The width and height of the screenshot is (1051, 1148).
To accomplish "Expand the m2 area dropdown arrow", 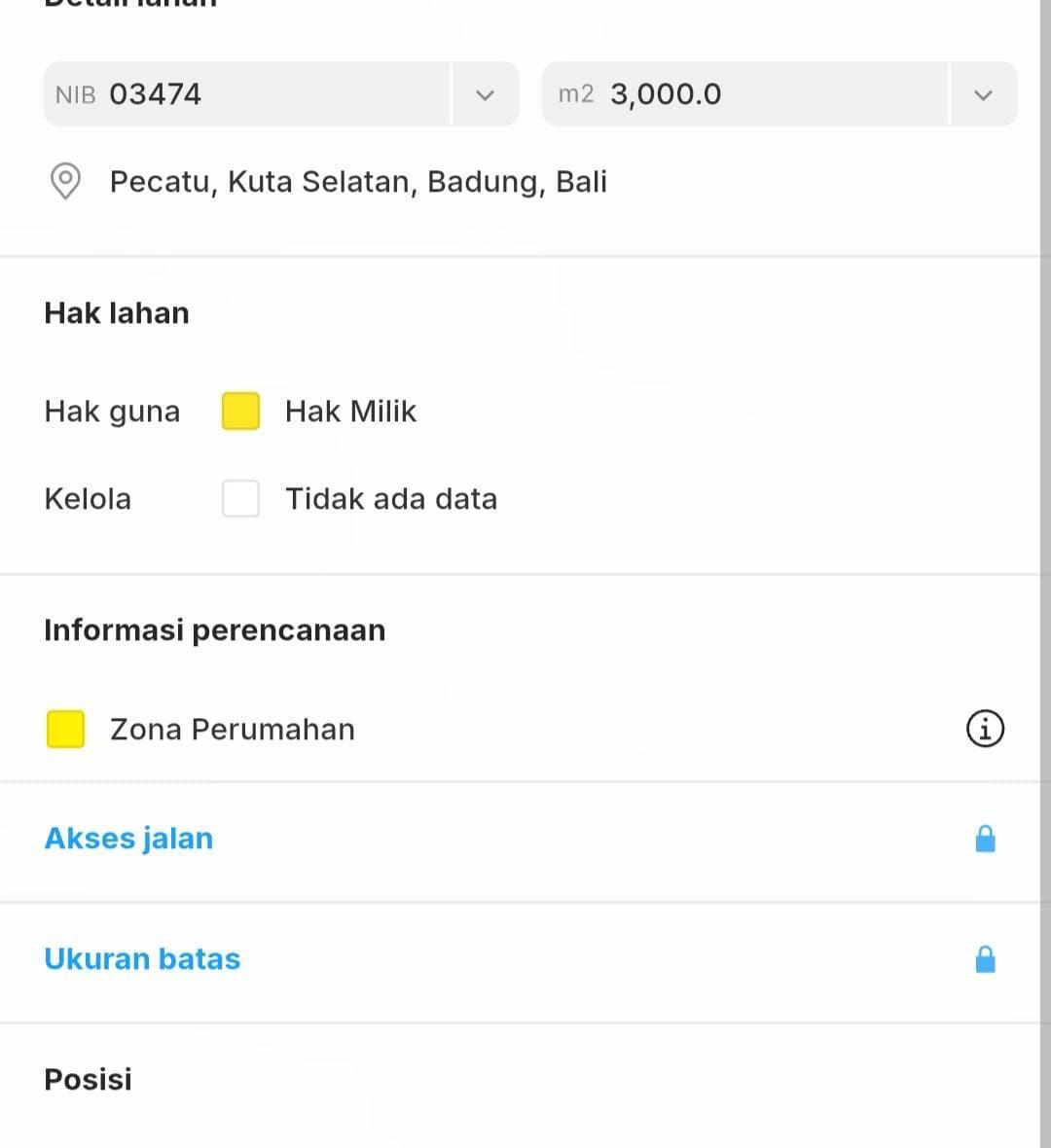I will click(983, 94).
